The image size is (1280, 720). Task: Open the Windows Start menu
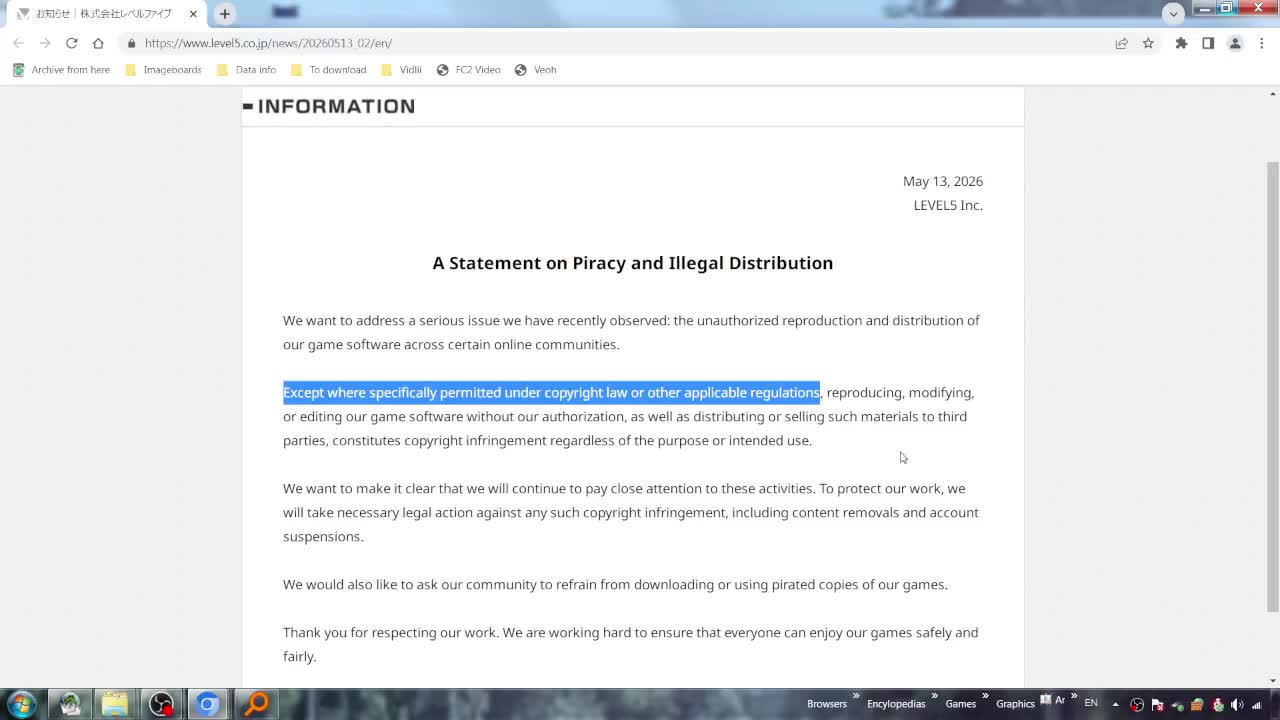(x=21, y=704)
